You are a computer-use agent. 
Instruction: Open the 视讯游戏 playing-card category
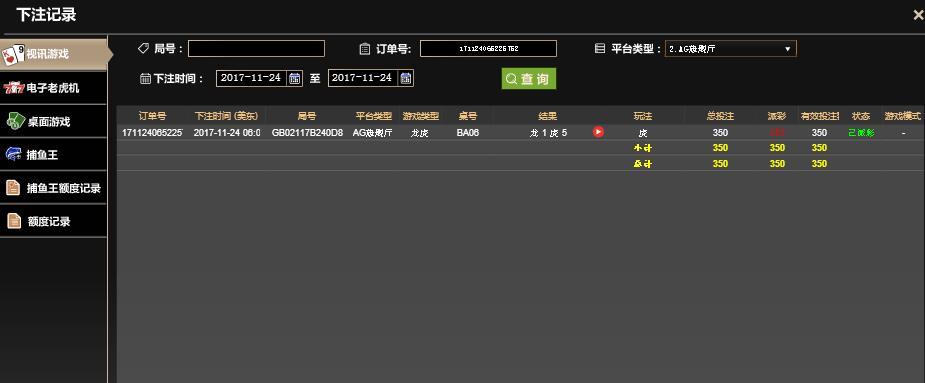coord(13,55)
